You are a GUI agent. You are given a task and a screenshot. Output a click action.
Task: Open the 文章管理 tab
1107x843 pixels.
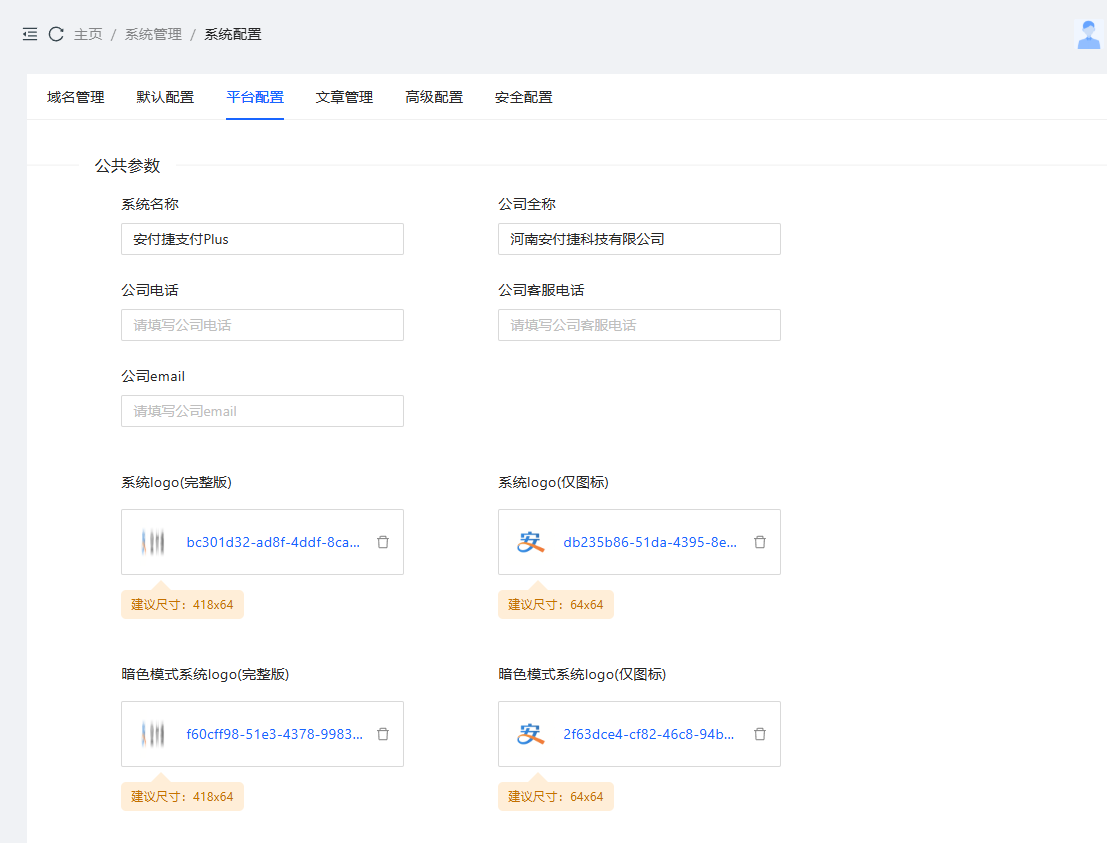[344, 97]
